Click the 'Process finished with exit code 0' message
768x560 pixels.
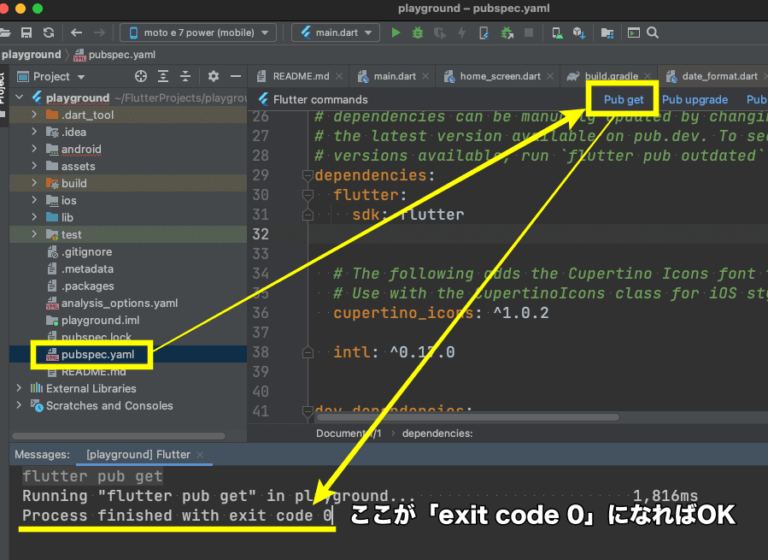tap(177, 516)
